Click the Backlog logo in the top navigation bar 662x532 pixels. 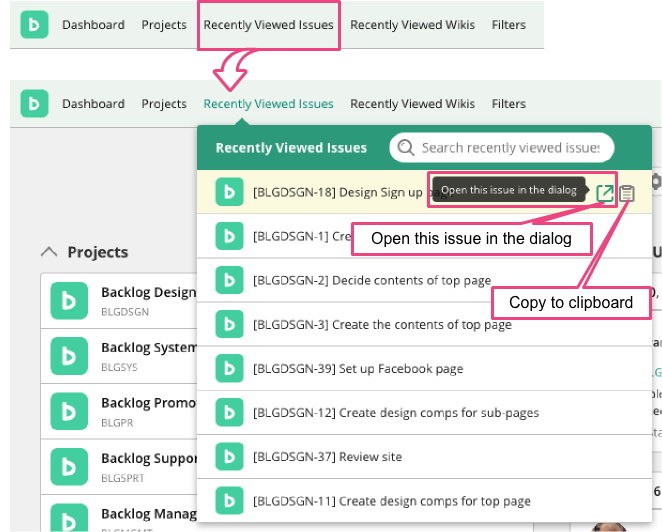tap(34, 24)
